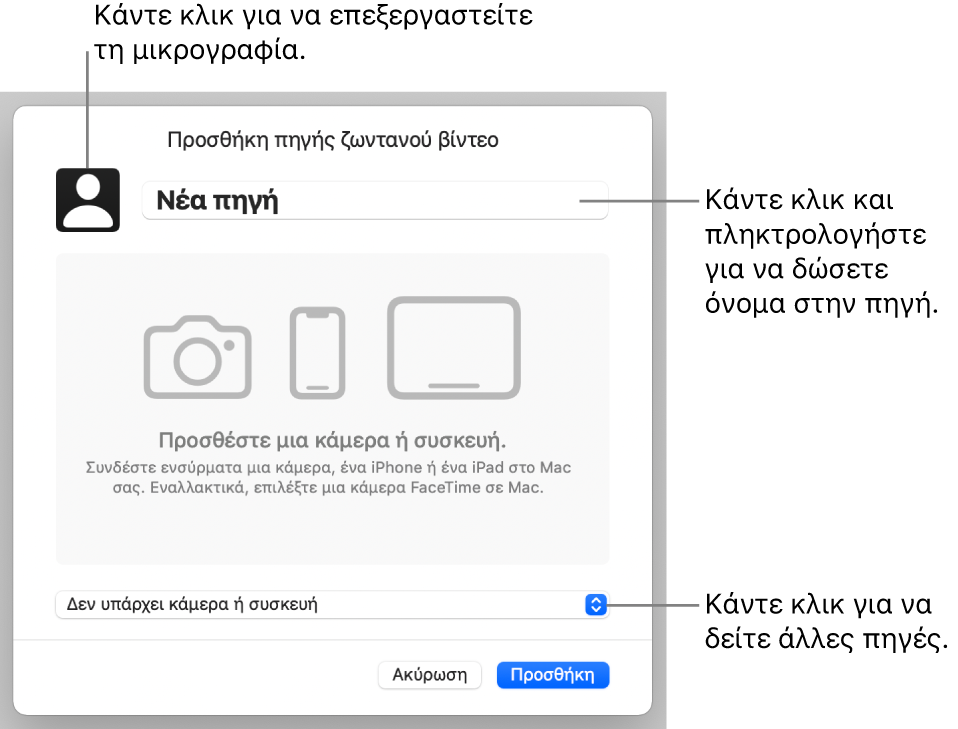The image size is (958, 729).
Task: Click the callout text about viewing other sources
Action: click(825, 622)
